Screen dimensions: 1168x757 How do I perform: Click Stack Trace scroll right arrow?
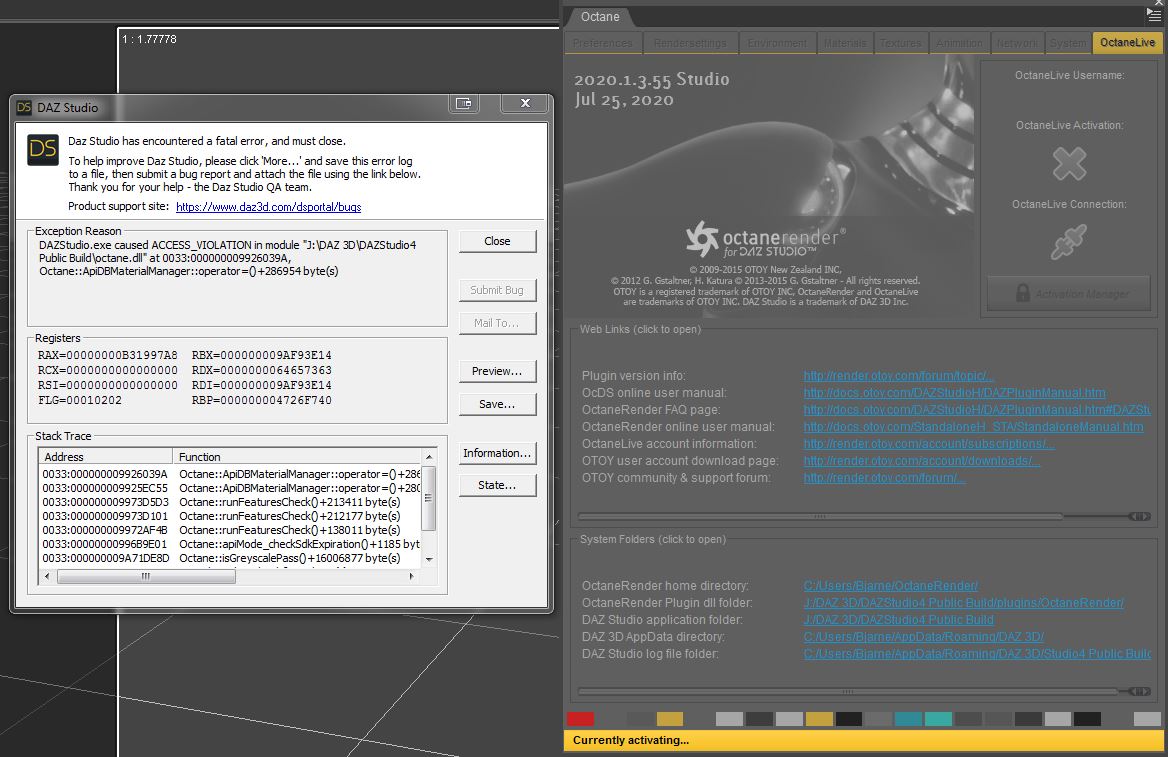(x=411, y=576)
